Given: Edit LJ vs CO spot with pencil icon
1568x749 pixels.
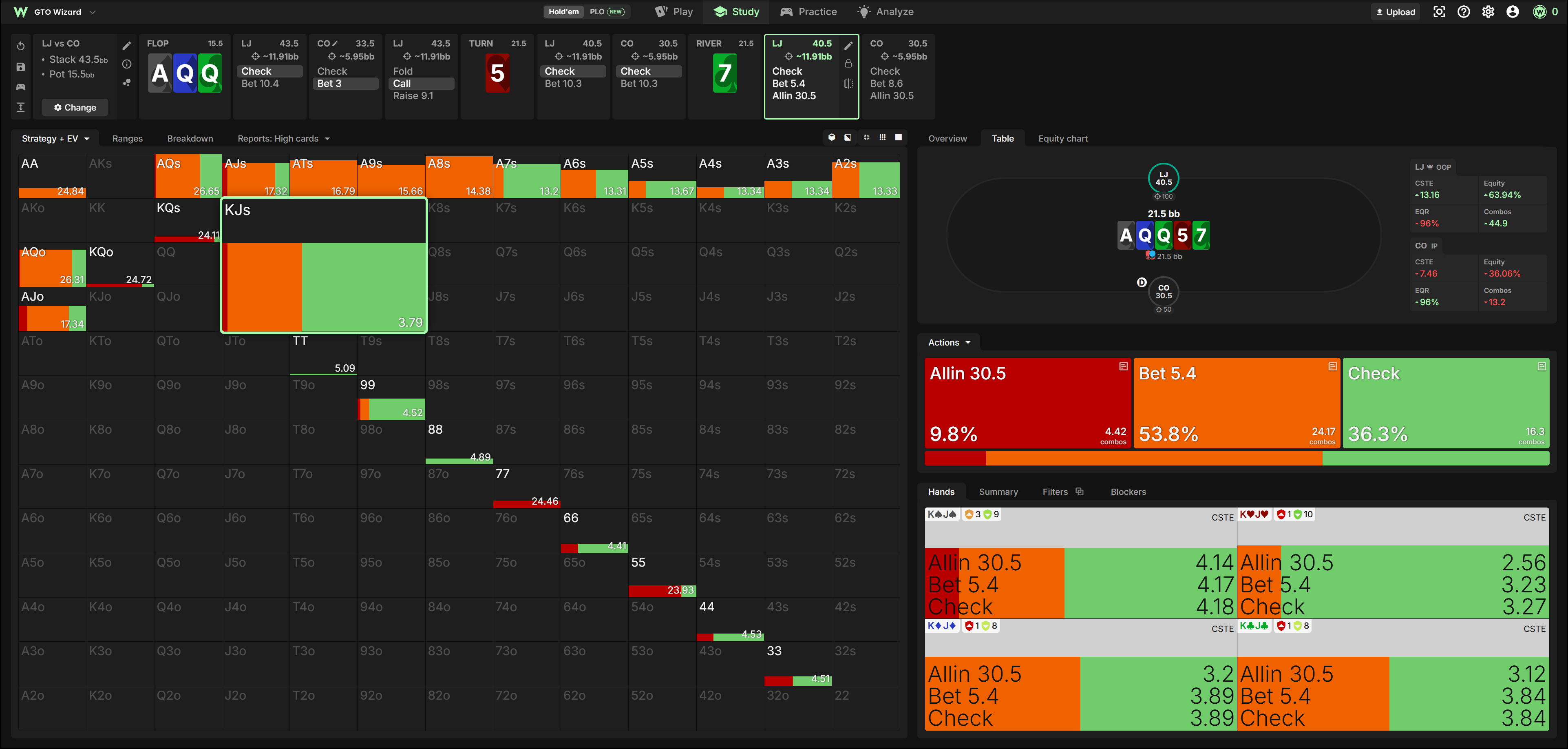Looking at the screenshot, I should (x=127, y=46).
